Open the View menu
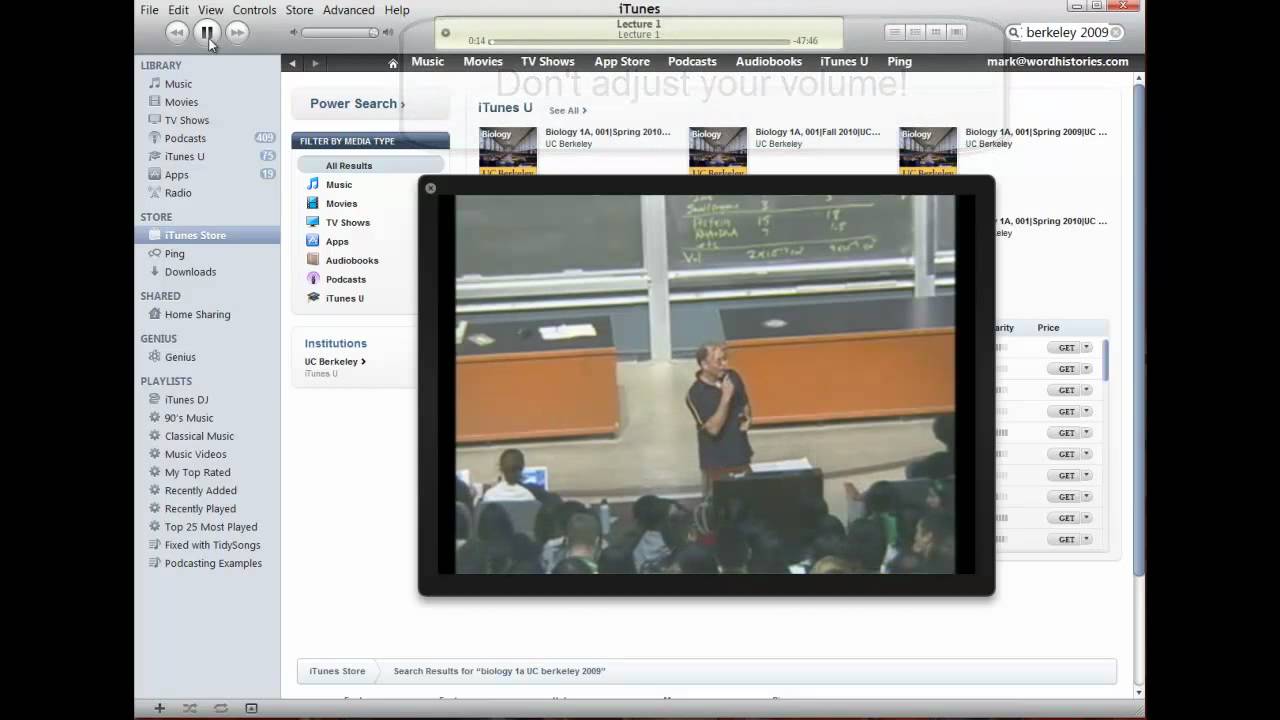The image size is (1280, 720). click(x=210, y=10)
